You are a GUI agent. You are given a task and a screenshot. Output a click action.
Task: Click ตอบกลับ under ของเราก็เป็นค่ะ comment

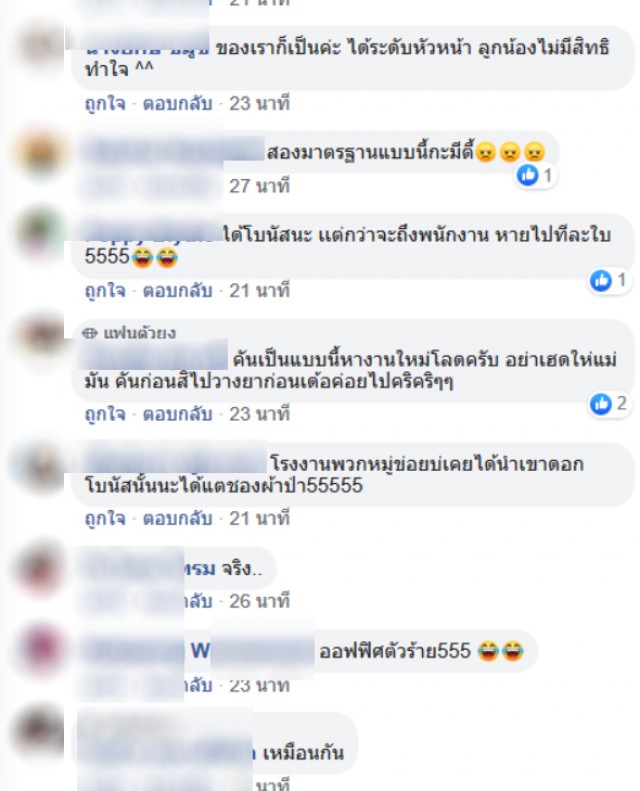tap(177, 104)
